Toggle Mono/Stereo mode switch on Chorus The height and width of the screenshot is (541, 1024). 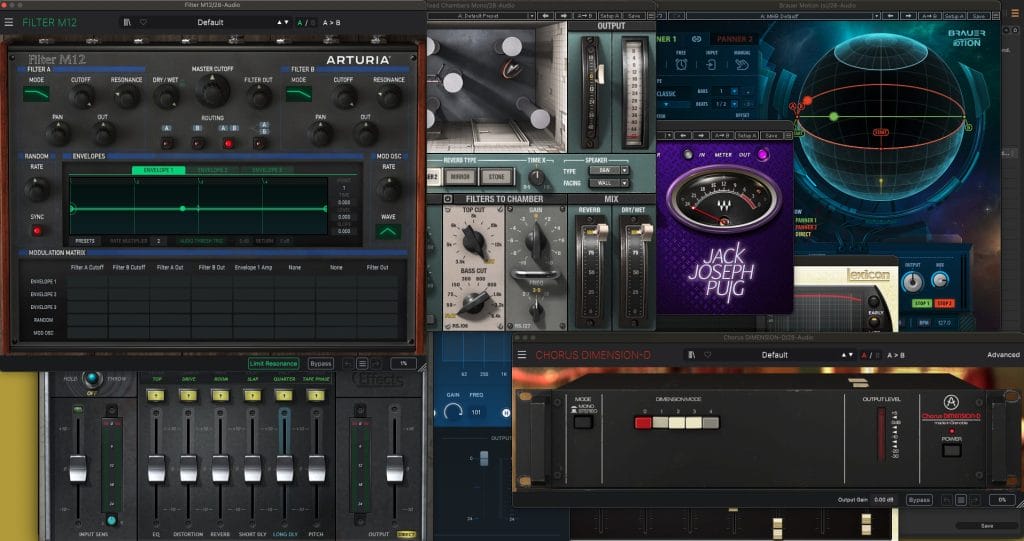pos(583,422)
